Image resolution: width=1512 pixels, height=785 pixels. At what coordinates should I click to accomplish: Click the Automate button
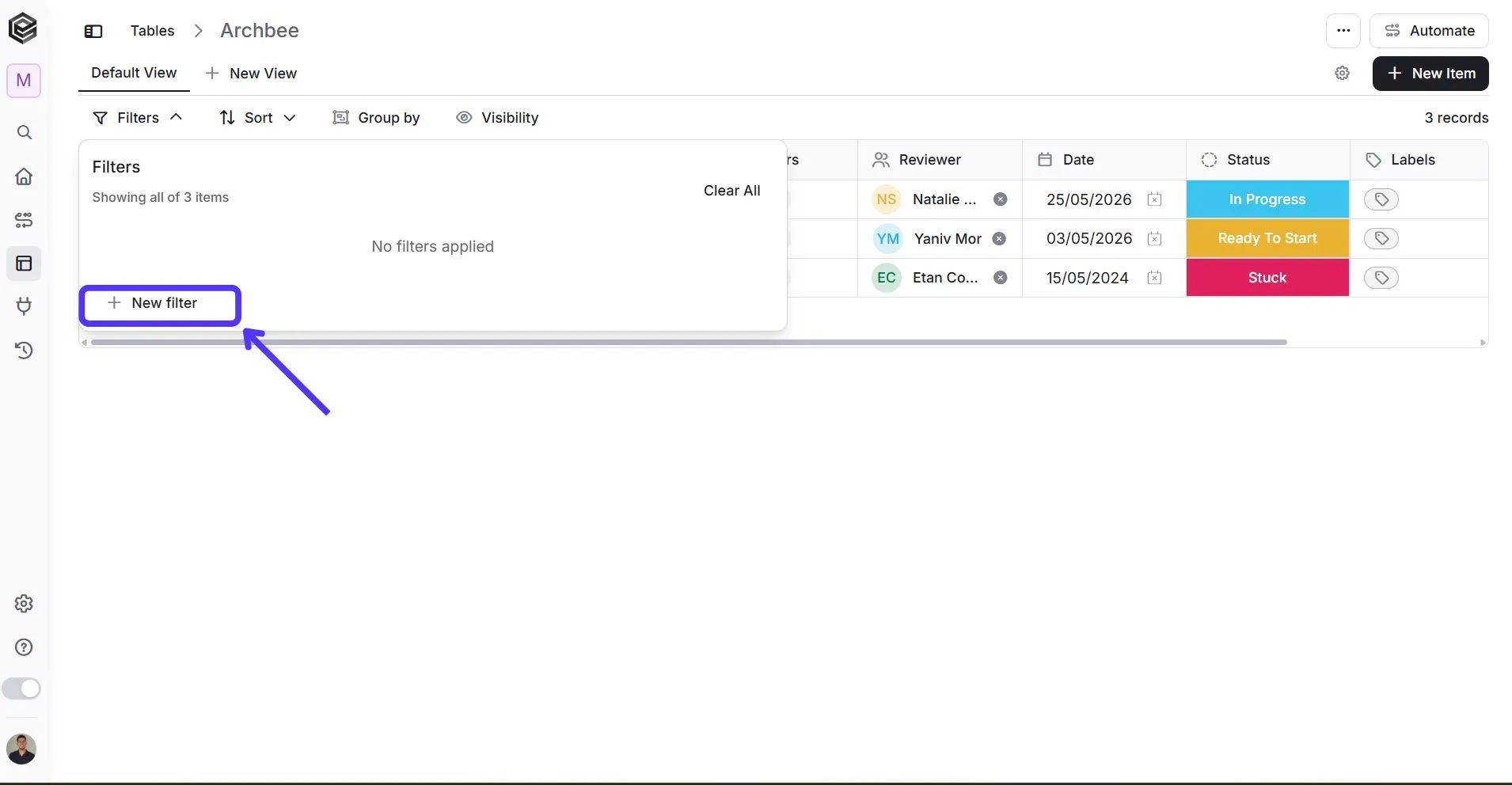pyautogui.click(x=1430, y=31)
